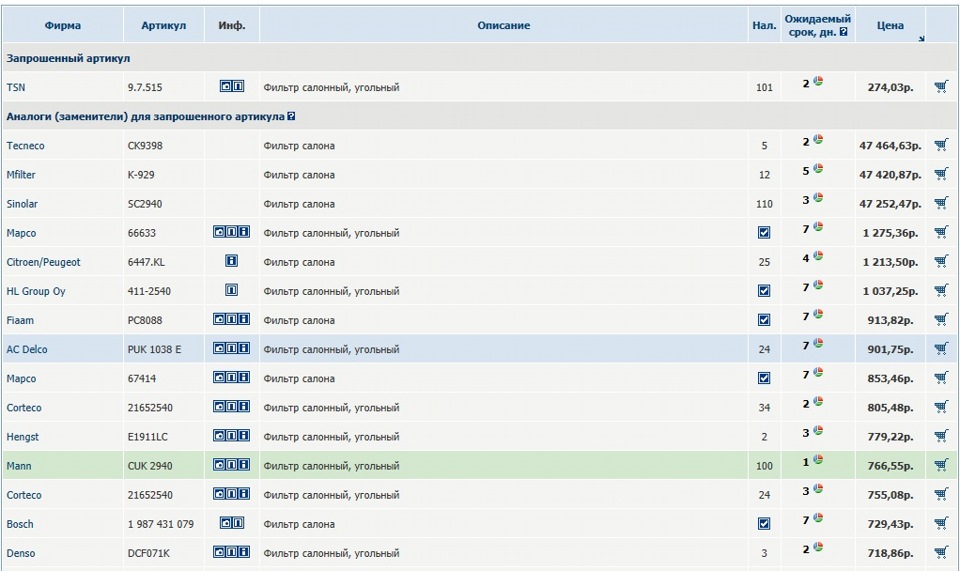This screenshot has height=571, width=960.
Task: Click cart icon in Mapco 66633 row
Action: coord(941,233)
